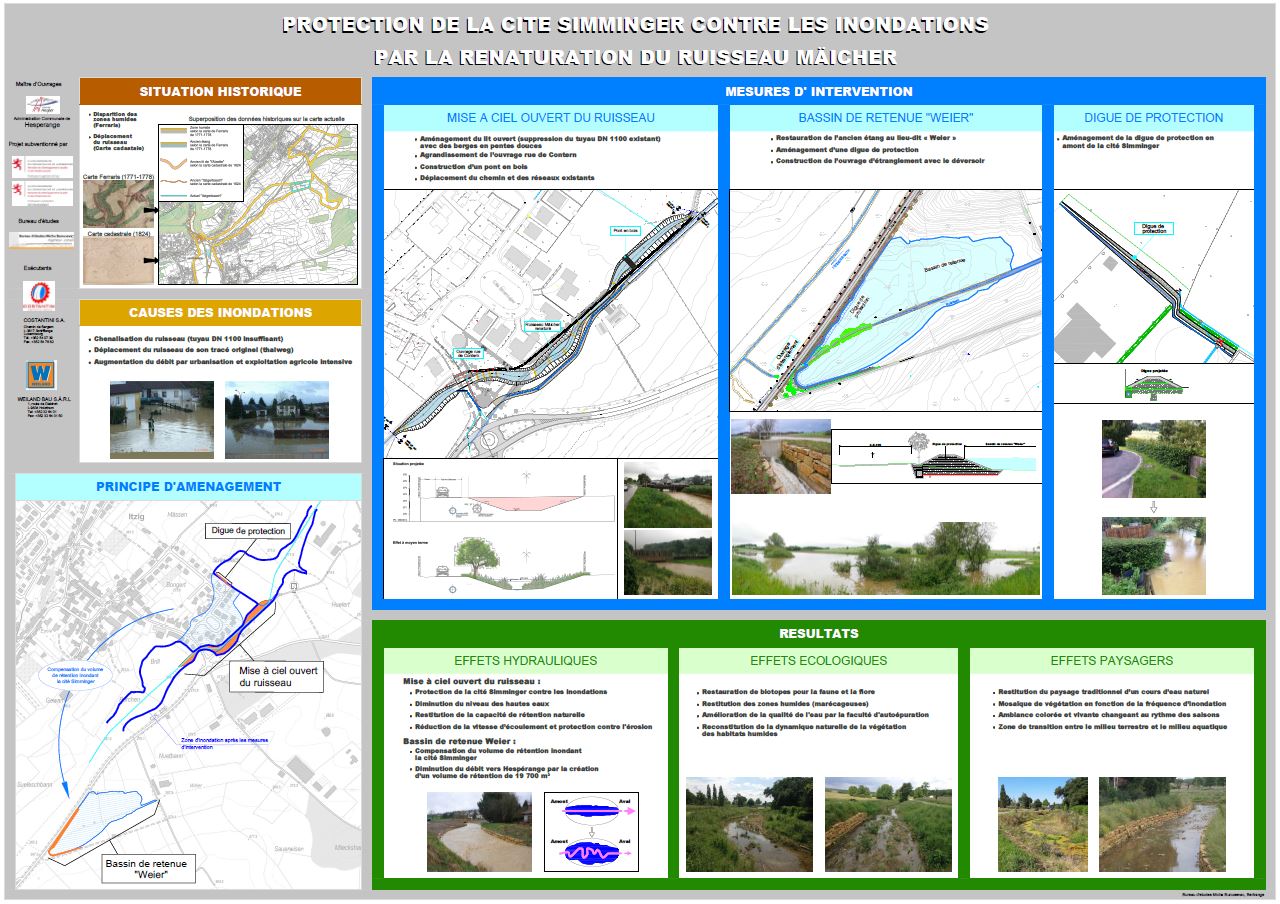
Task: Click the 'Bassin de retenue Weier' callout box
Action: click(x=147, y=868)
